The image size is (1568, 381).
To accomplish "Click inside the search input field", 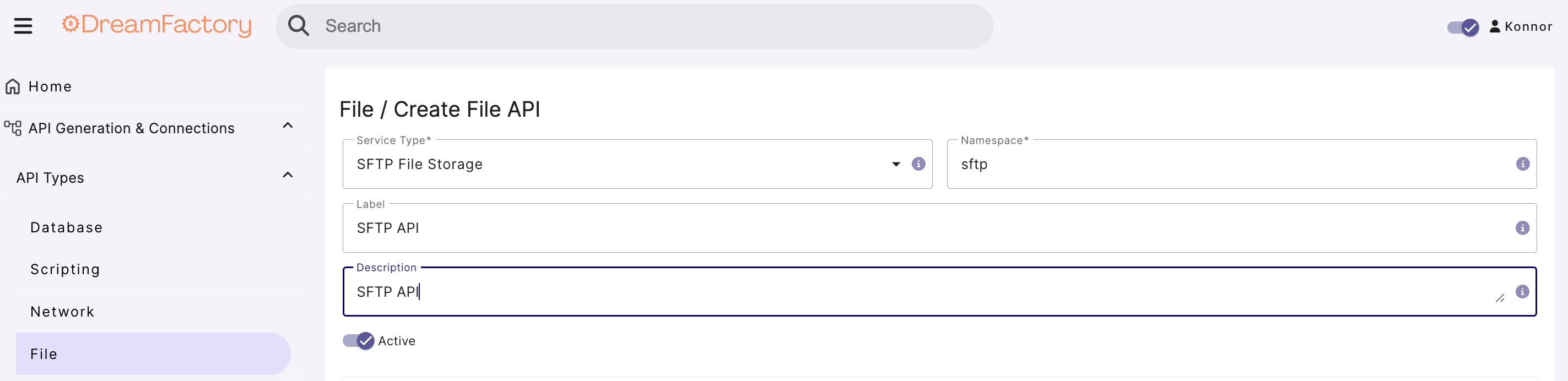I will [x=548, y=25].
